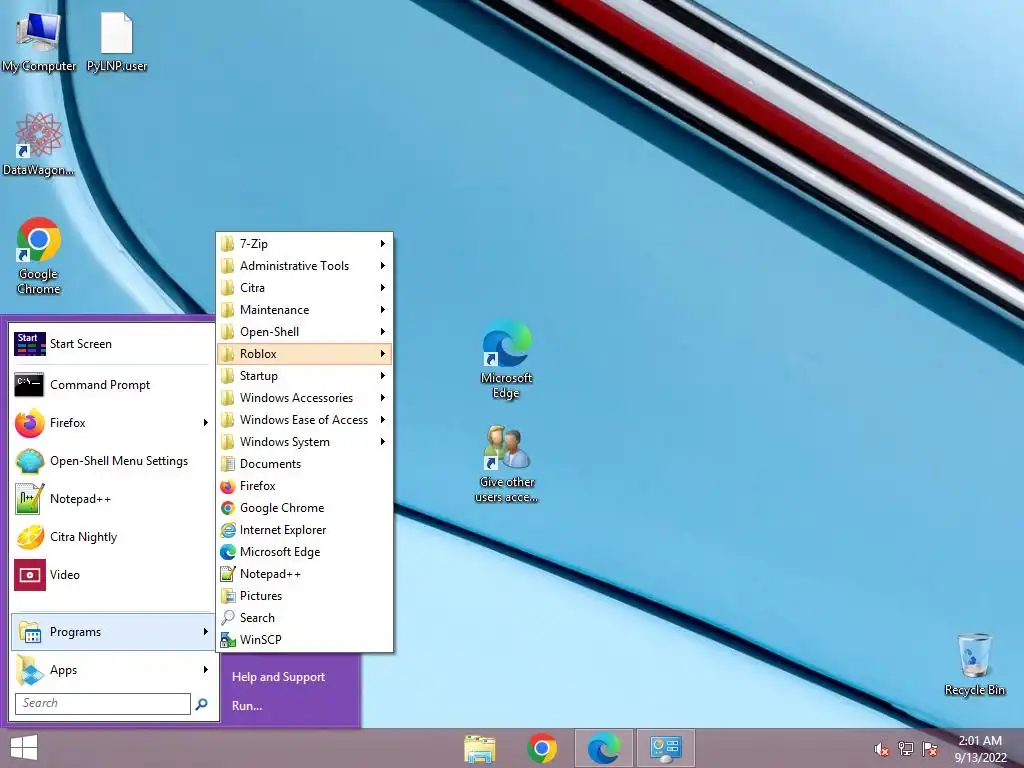
Task: Expand the Windows Ease of Access folder
Action: point(304,419)
